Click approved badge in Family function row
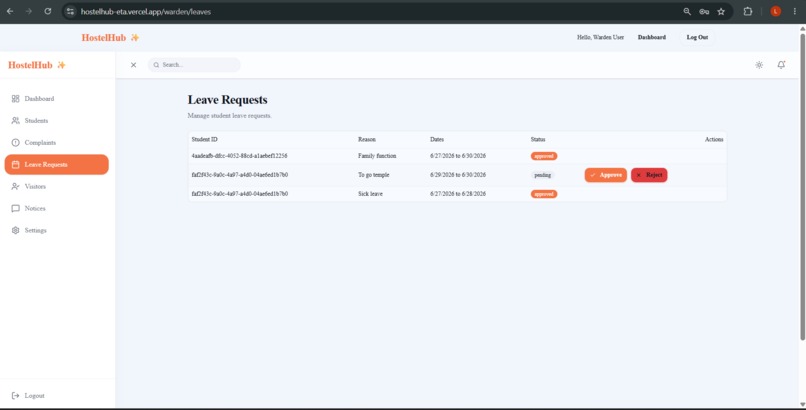 (x=544, y=156)
